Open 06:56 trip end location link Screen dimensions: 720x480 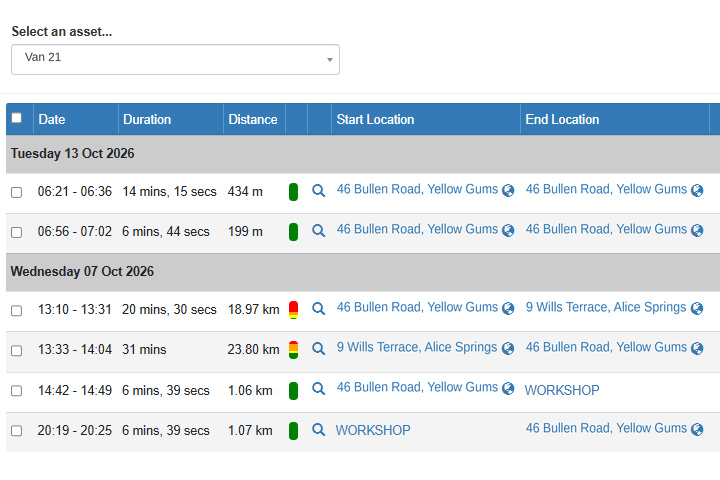[606, 229]
